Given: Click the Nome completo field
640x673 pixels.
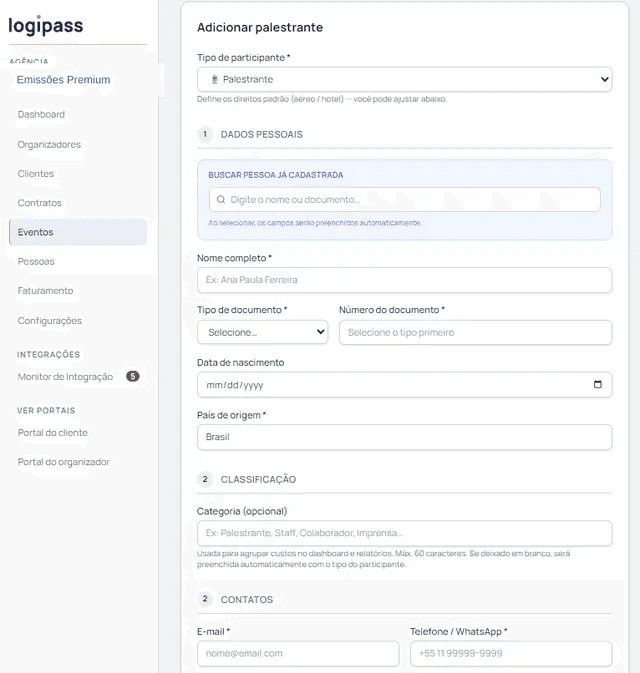Looking at the screenshot, I should pyautogui.click(x=404, y=280).
